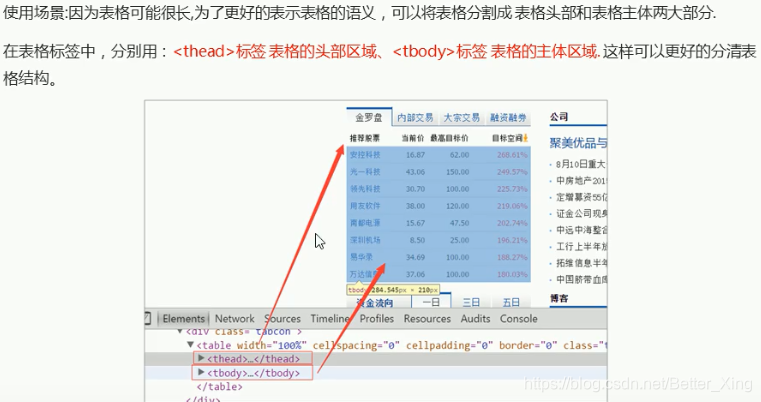This screenshot has width=761, height=402.
Task: Click the cellspacing="0" attribute text
Action: point(356,345)
